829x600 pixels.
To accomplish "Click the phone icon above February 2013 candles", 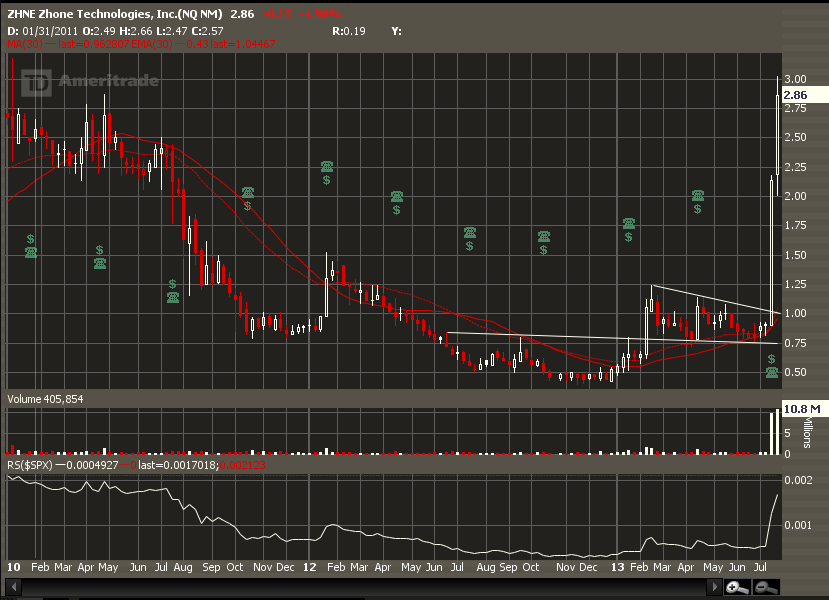I will pyautogui.click(x=629, y=224).
